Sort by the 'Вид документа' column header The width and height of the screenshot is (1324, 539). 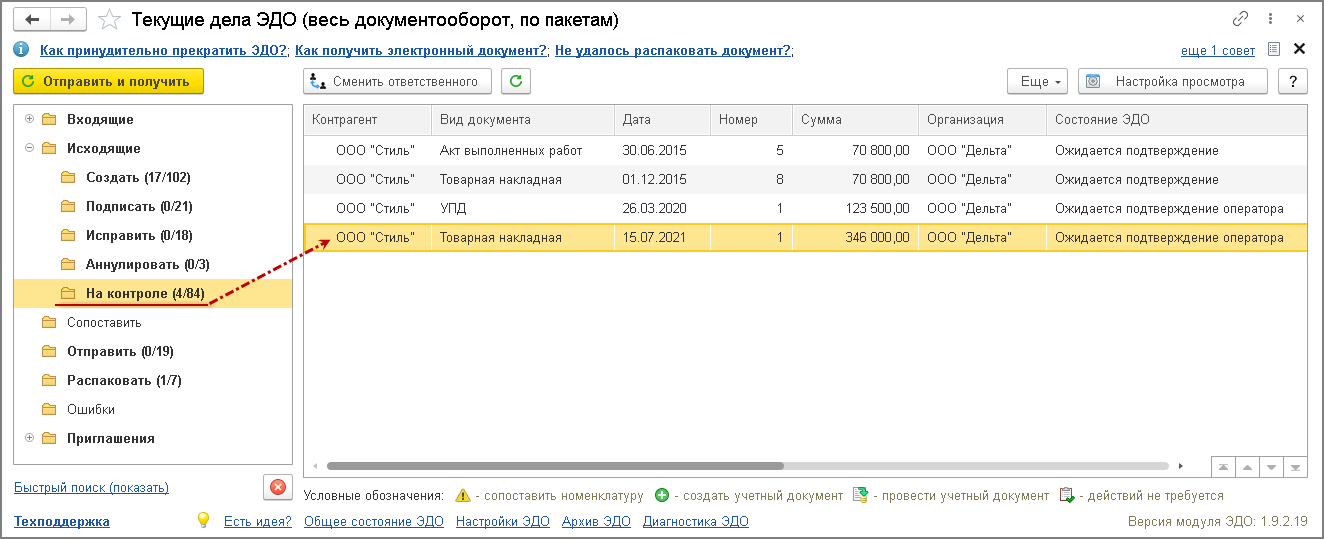point(523,120)
